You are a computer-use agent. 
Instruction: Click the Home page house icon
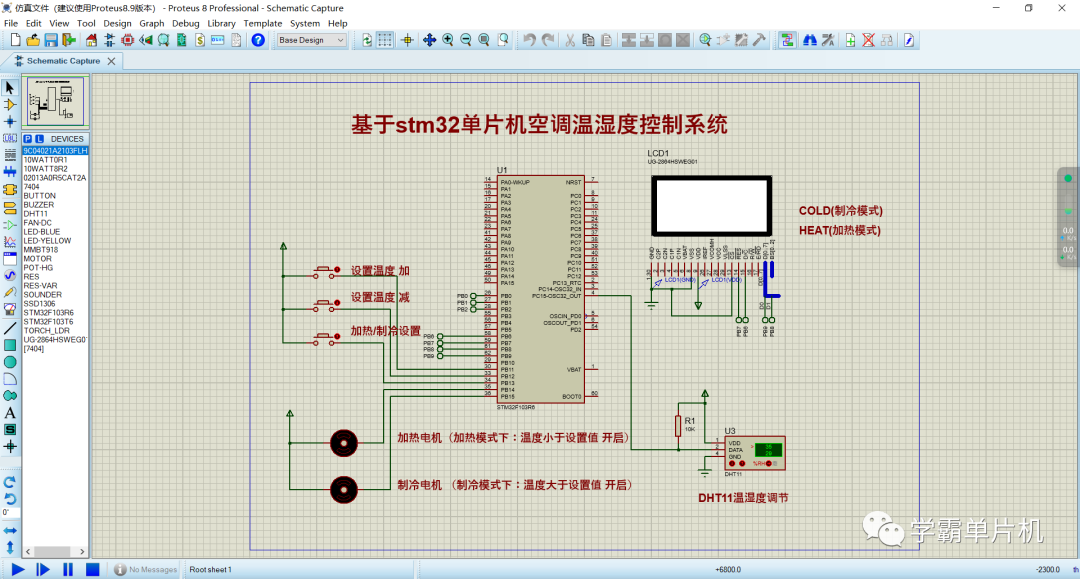tap(91, 41)
